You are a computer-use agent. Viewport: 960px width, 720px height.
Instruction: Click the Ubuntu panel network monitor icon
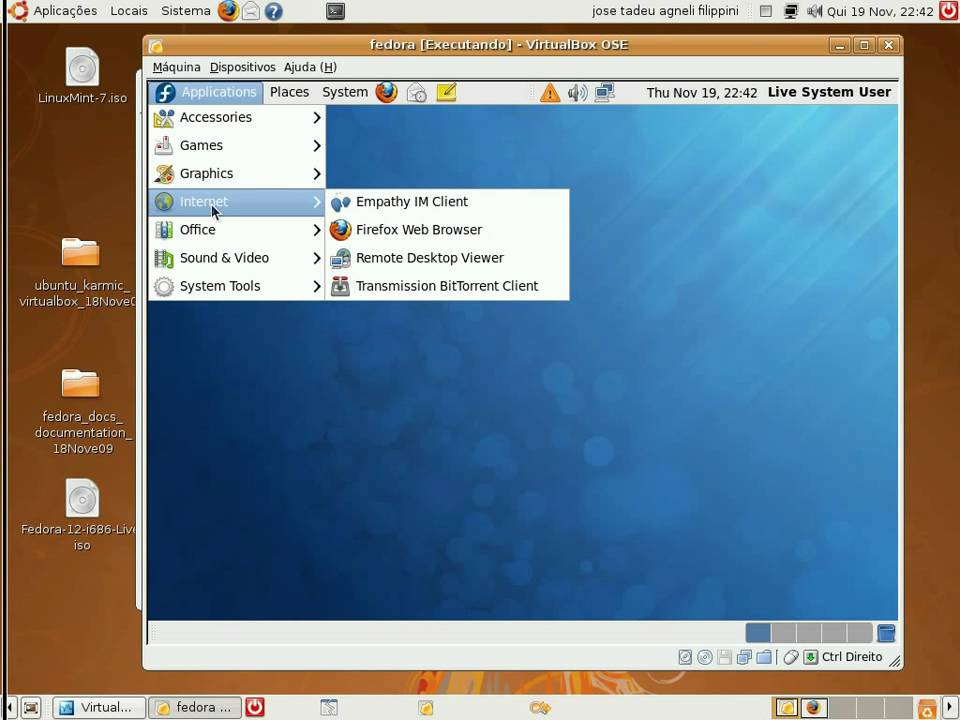tap(791, 11)
